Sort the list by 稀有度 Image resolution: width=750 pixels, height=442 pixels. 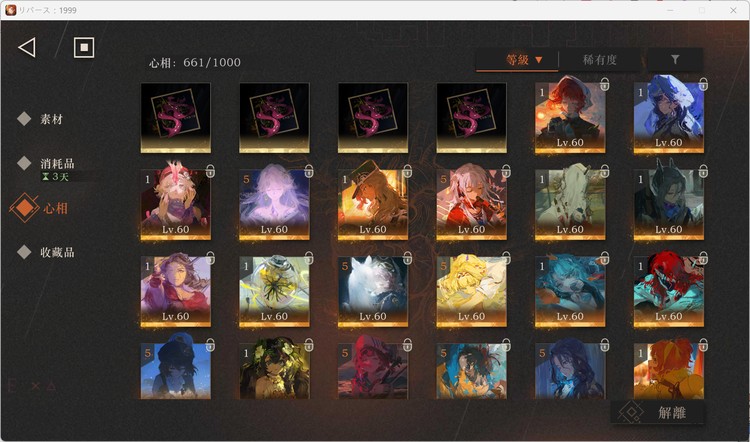click(599, 60)
